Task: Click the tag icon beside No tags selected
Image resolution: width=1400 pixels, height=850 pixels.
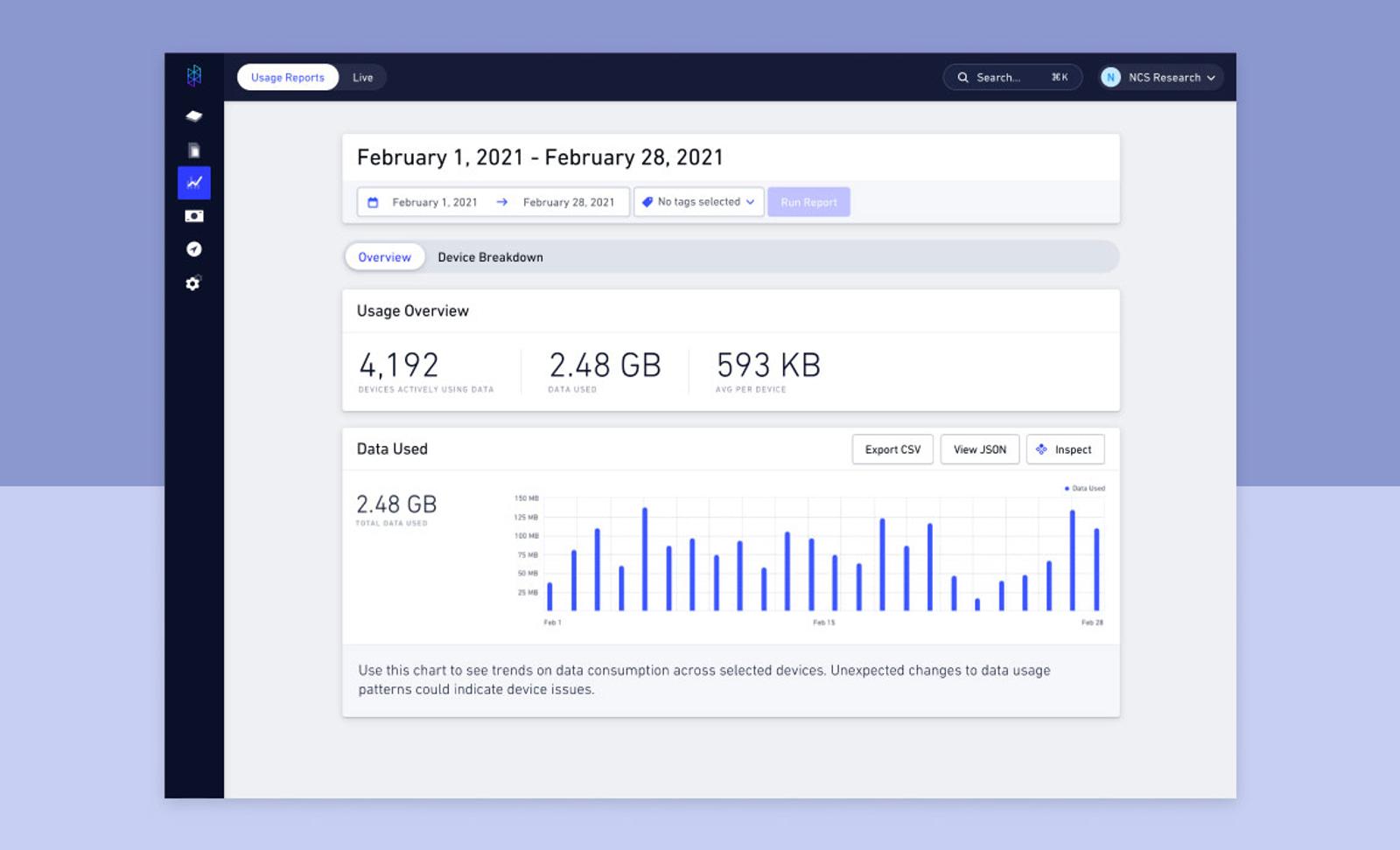Action: (x=647, y=202)
